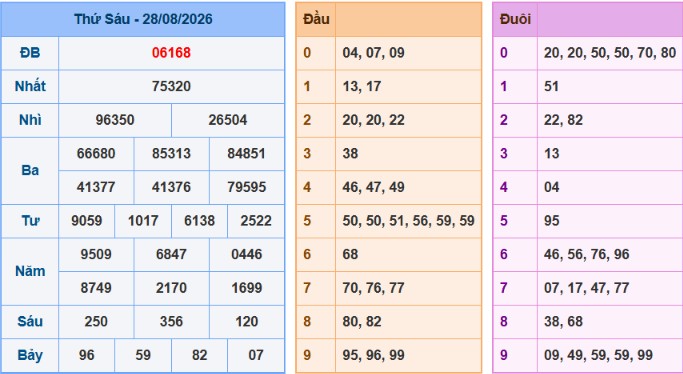The width and height of the screenshot is (683, 374).
Task: Click sixth prize number 120
Action: [x=247, y=321]
